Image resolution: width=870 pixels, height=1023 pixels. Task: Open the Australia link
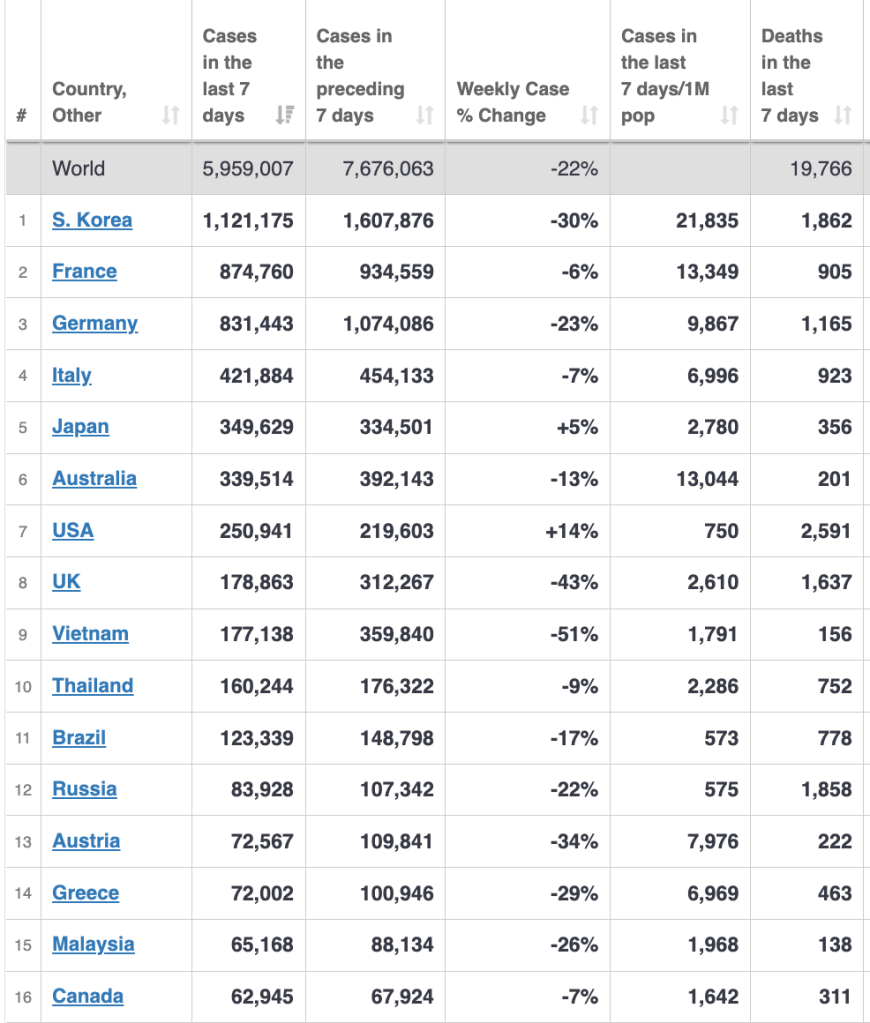tap(94, 479)
